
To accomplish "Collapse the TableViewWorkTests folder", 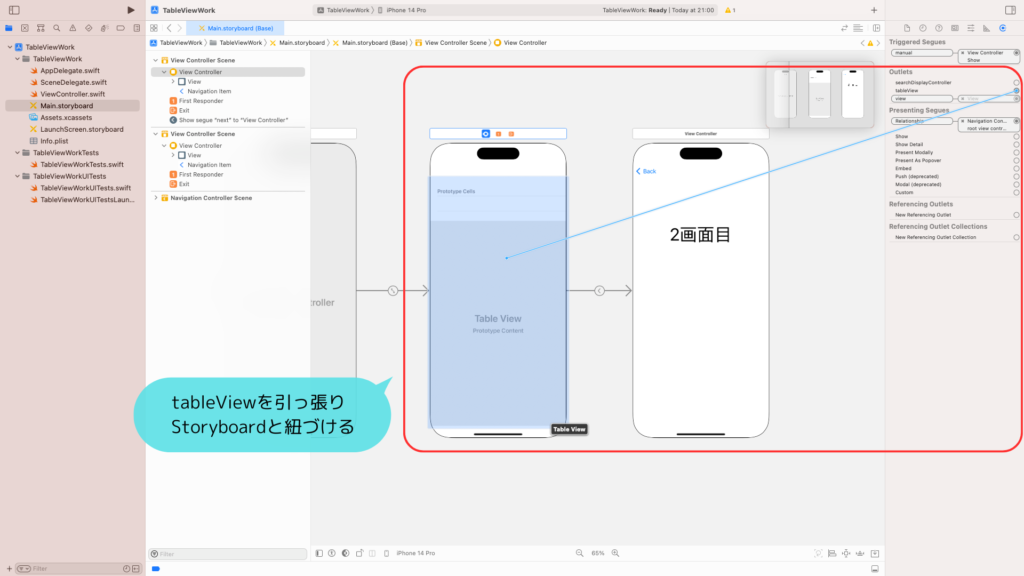I will pos(18,153).
